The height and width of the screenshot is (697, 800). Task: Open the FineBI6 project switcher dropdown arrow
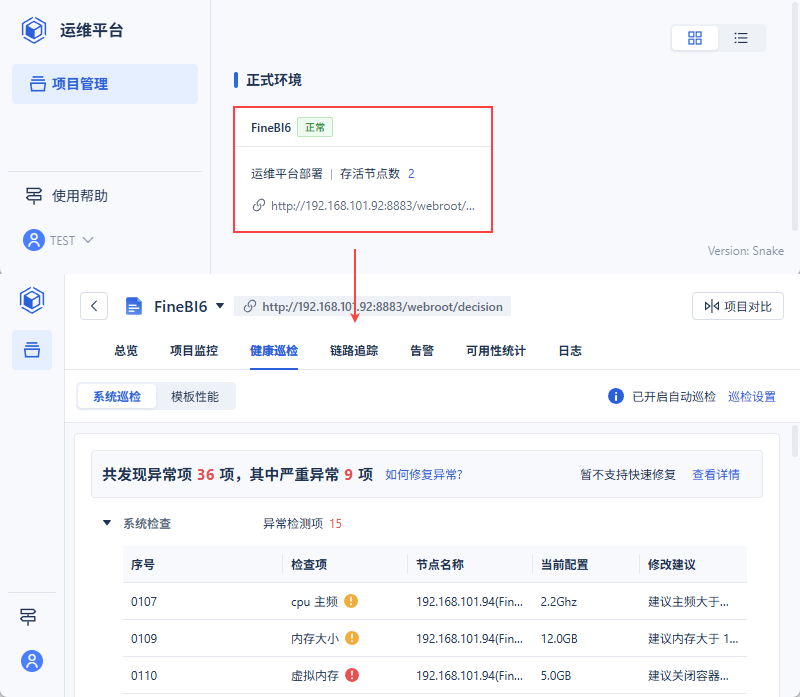click(x=220, y=306)
